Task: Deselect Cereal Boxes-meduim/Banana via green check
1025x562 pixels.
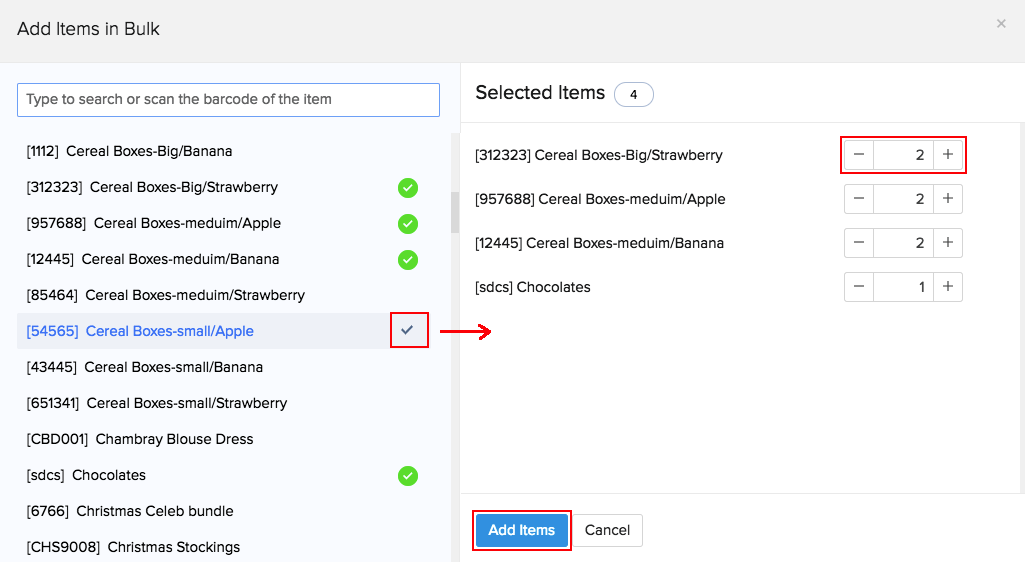Action: coord(408,260)
